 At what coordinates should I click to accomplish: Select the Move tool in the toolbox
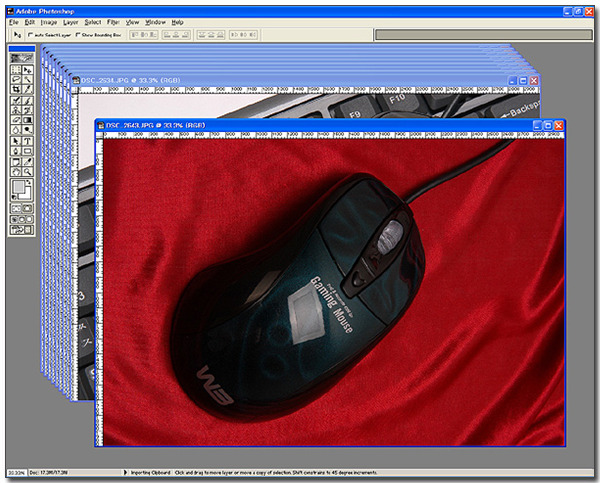28,68
